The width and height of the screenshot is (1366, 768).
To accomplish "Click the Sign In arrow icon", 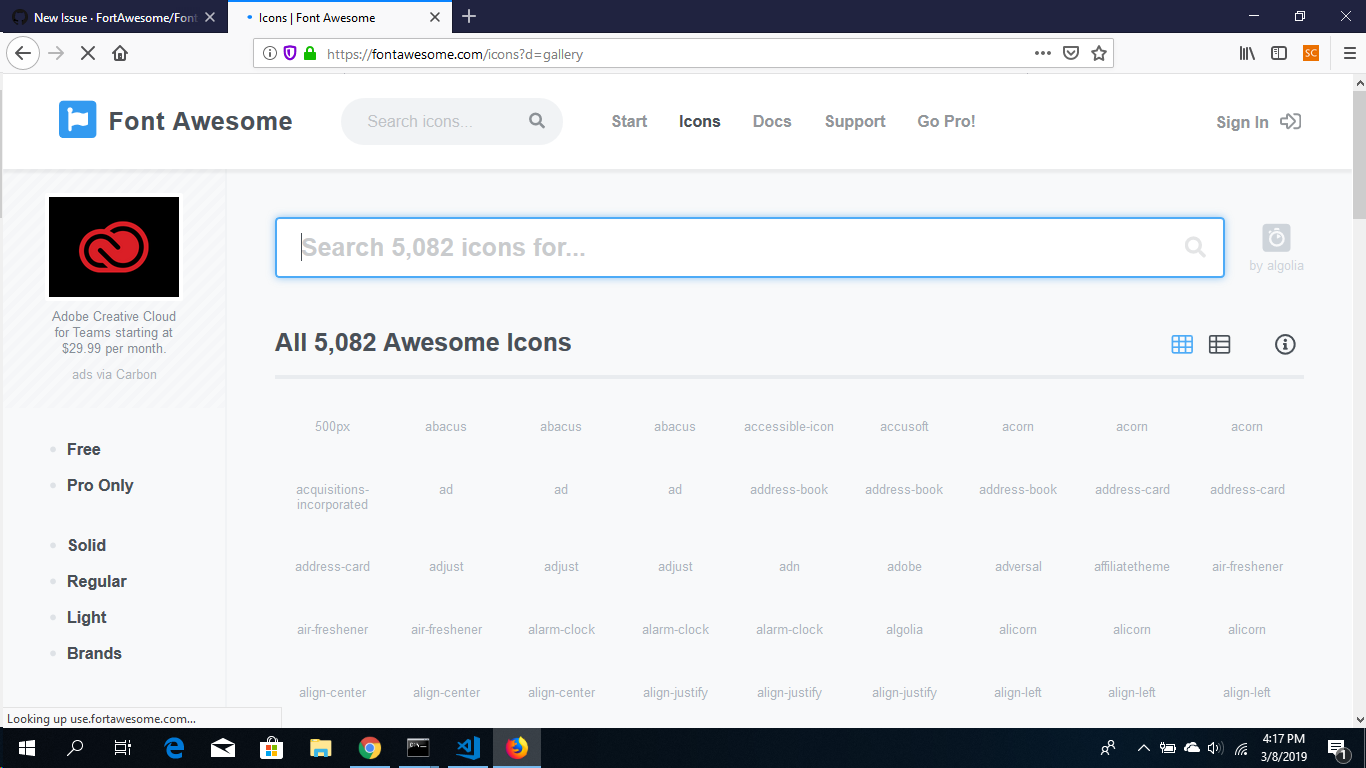I will pyautogui.click(x=1290, y=120).
